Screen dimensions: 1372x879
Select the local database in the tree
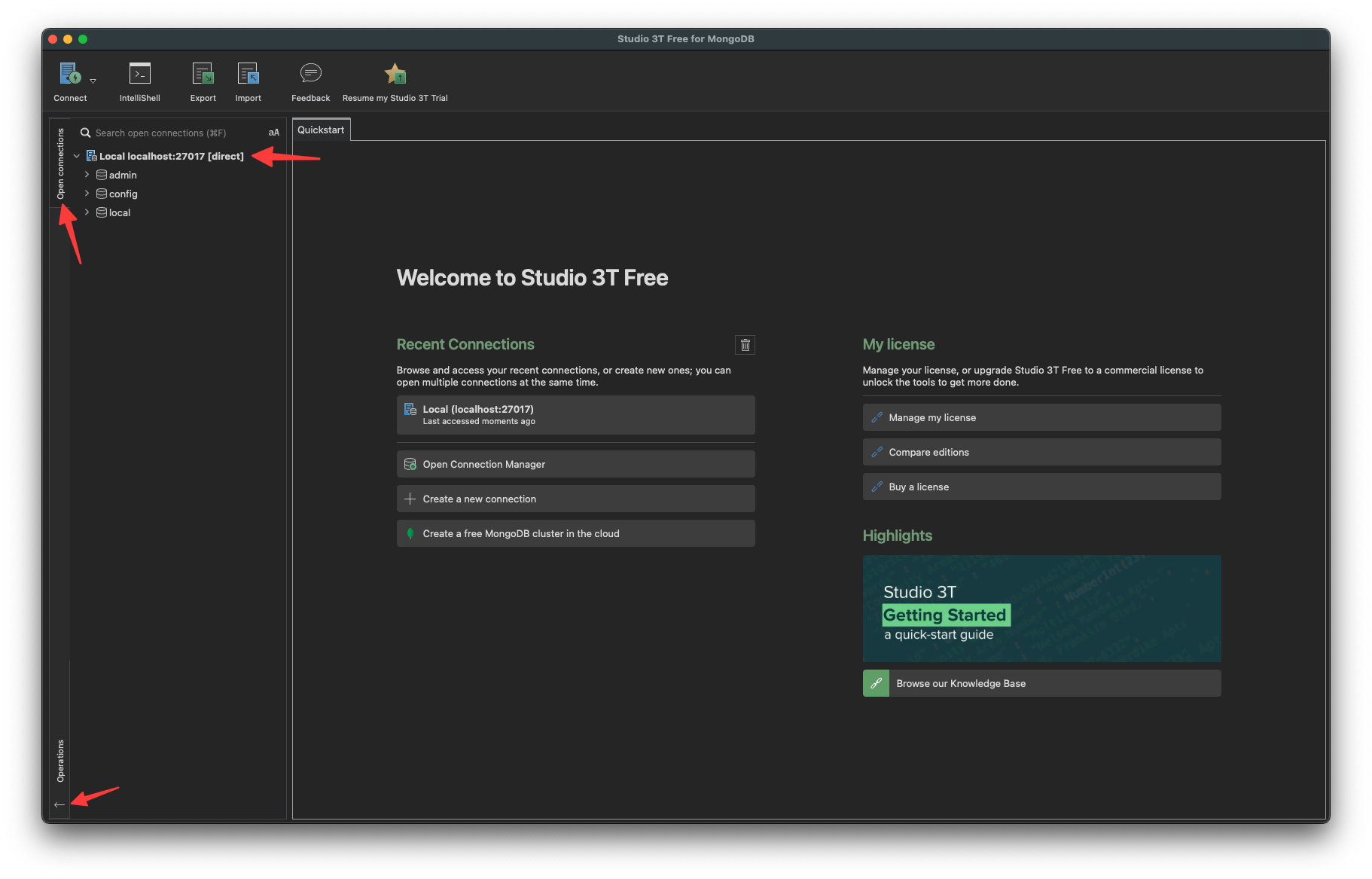coord(120,212)
